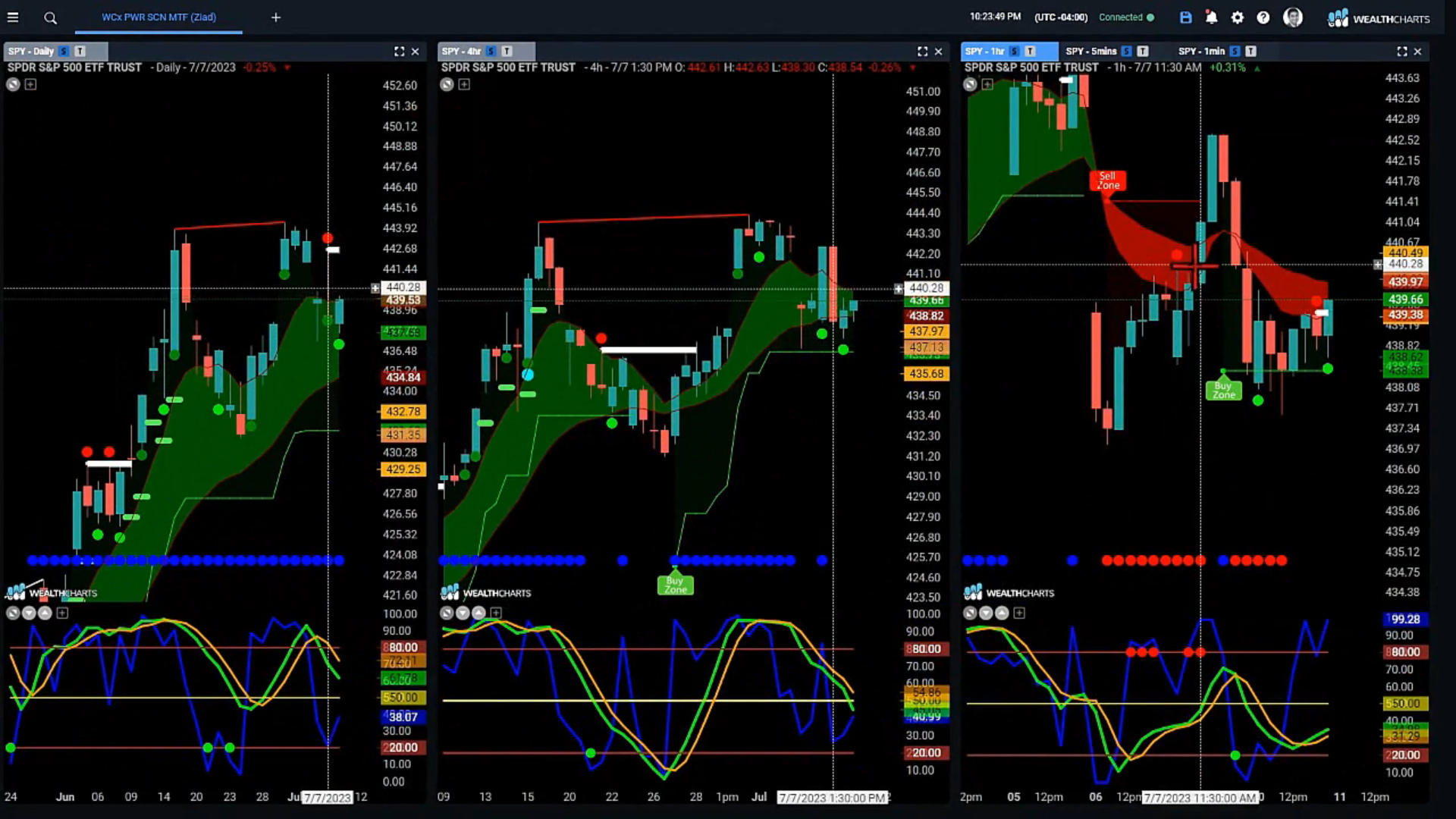Add a new workspace tab
Viewport: 1456px width, 819px height.
tap(276, 17)
